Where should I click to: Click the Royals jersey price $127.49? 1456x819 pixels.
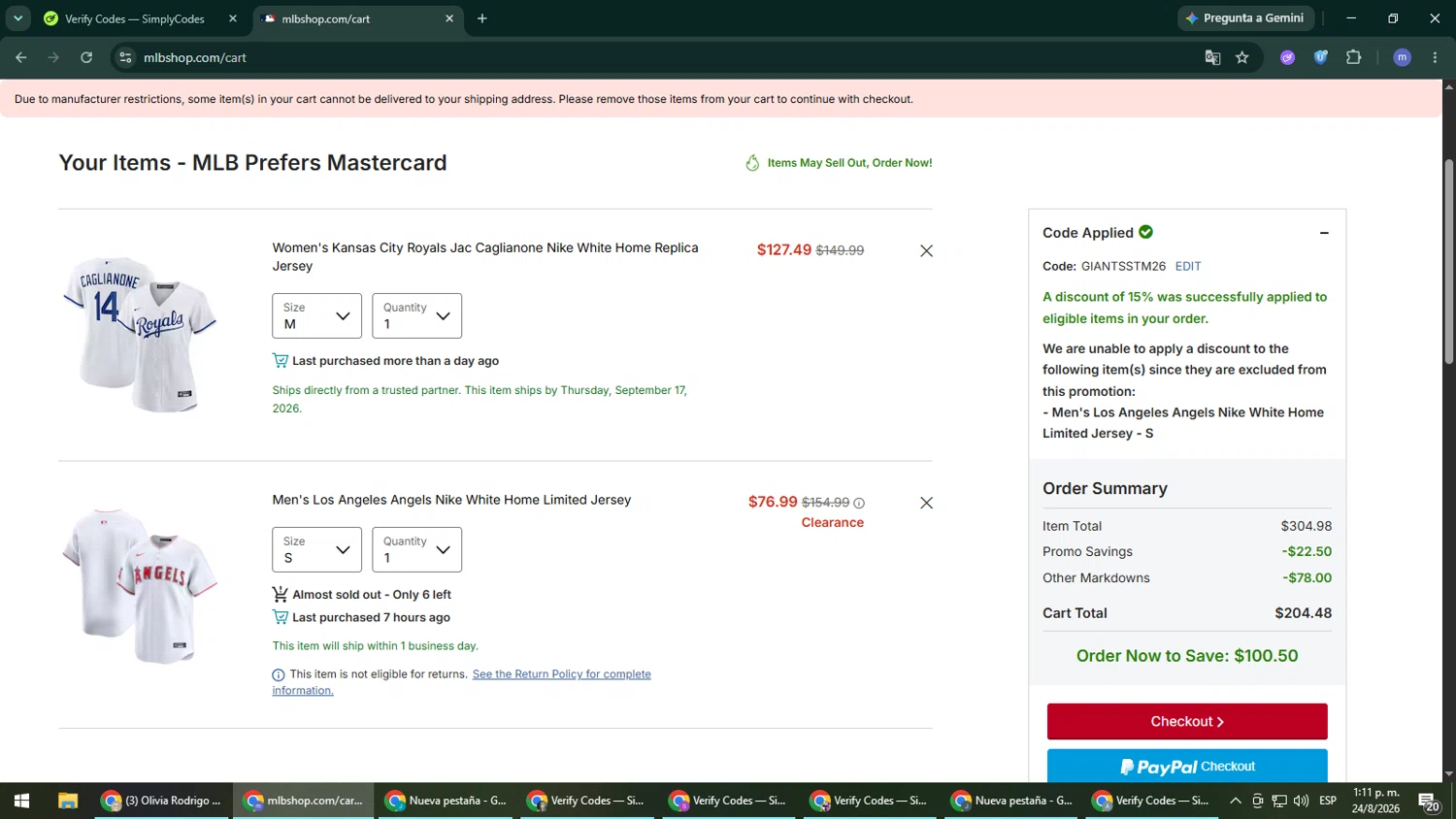[784, 249]
